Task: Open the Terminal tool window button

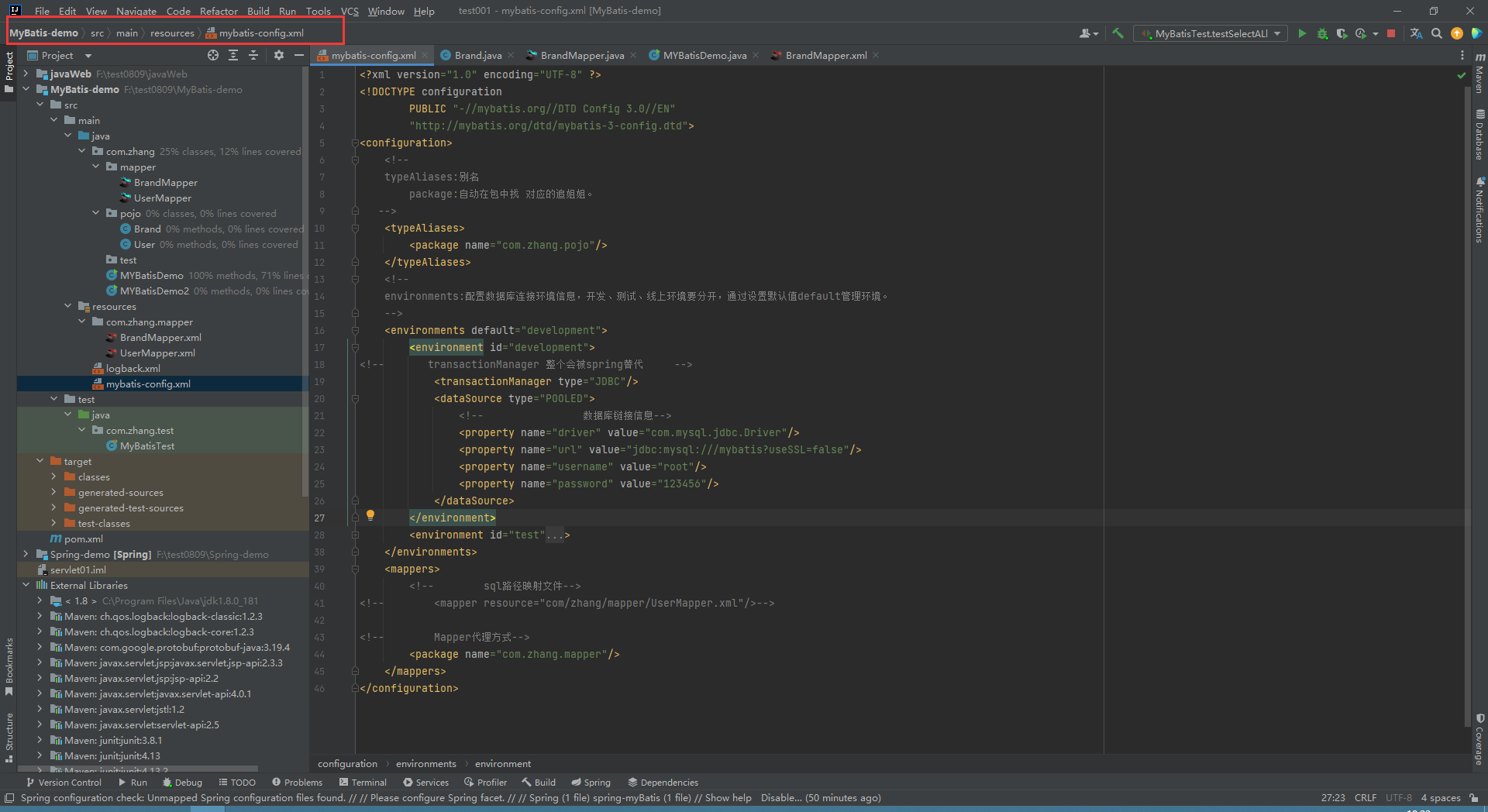Action: pyautogui.click(x=362, y=783)
